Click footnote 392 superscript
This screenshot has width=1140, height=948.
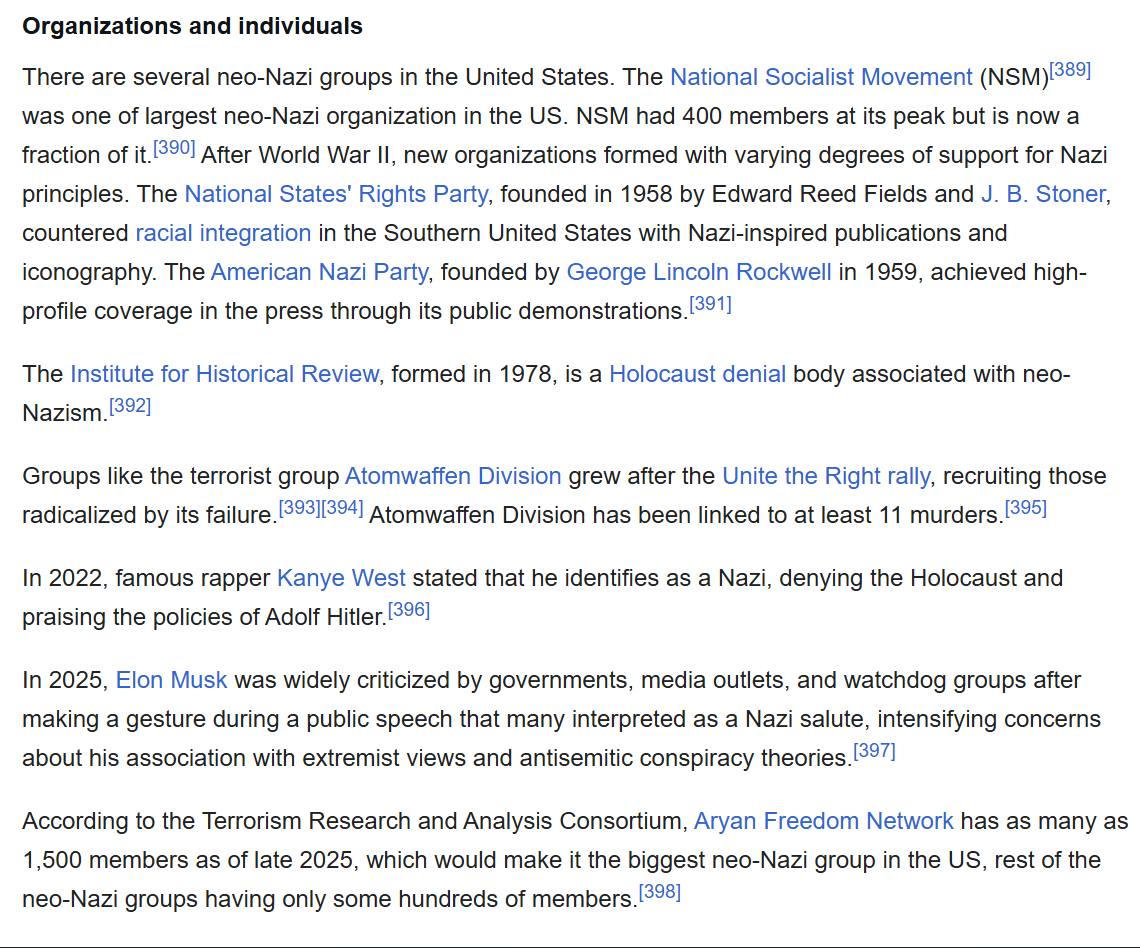coord(130,406)
